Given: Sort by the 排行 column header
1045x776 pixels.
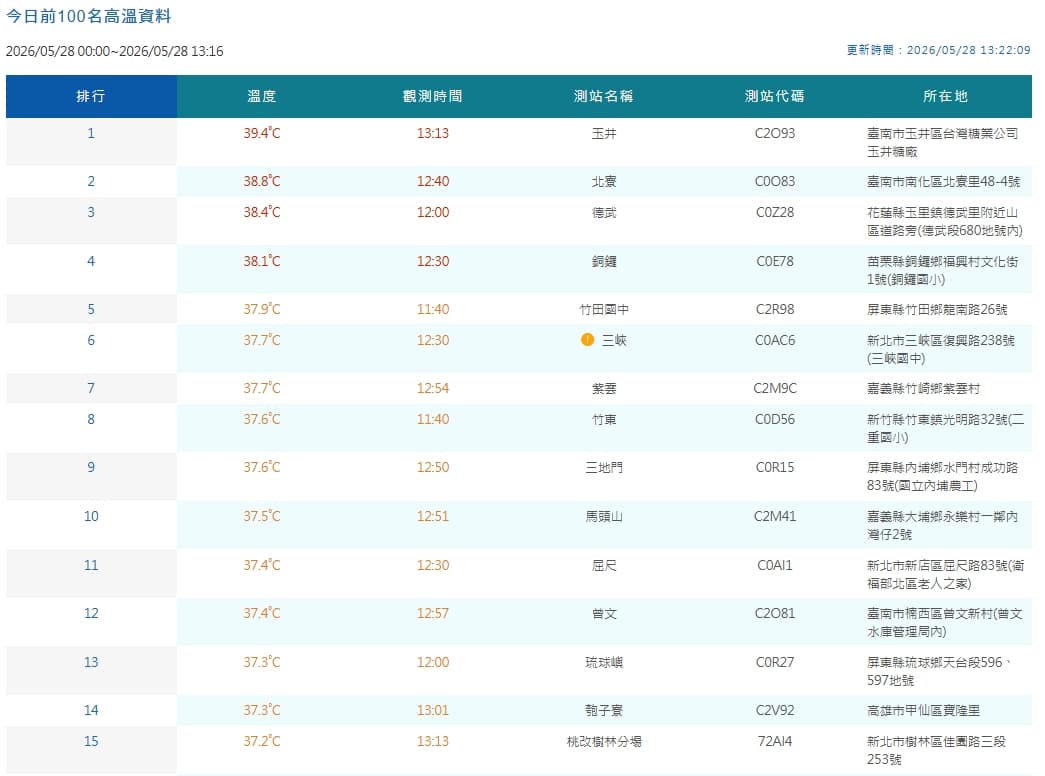Looking at the screenshot, I should point(91,96).
